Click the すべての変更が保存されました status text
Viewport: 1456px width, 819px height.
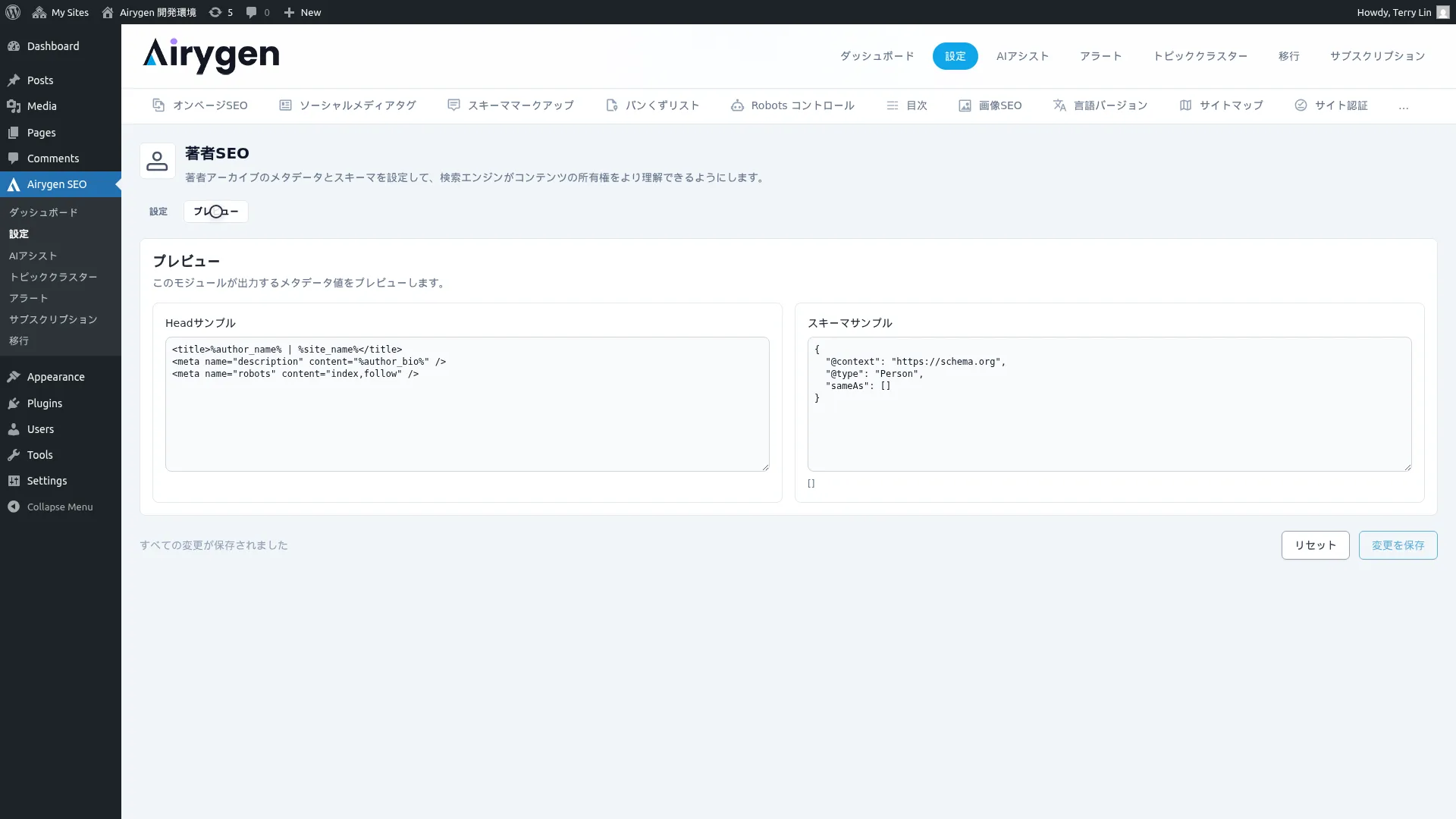pyautogui.click(x=214, y=545)
